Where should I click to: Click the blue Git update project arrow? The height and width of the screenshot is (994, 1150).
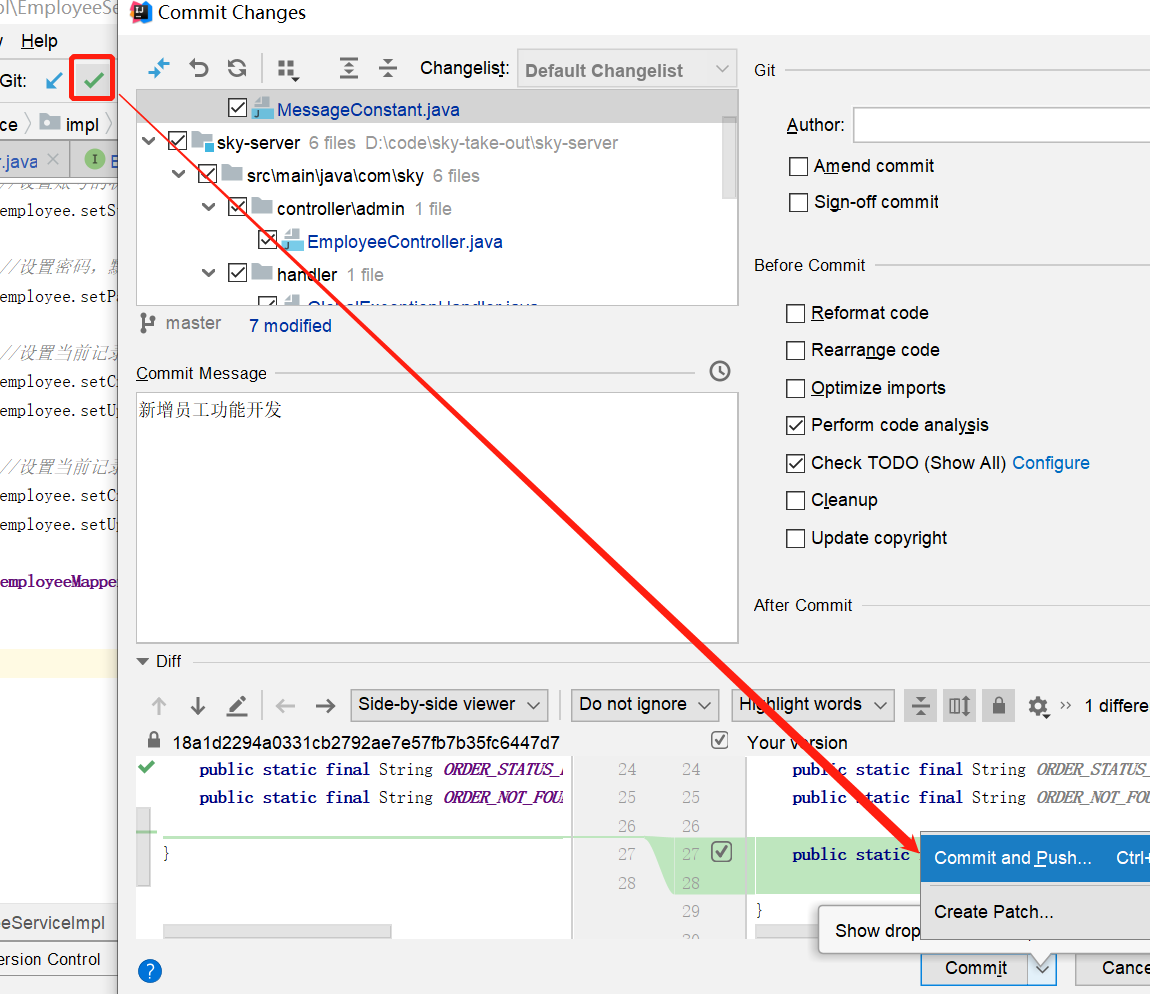coord(54,80)
